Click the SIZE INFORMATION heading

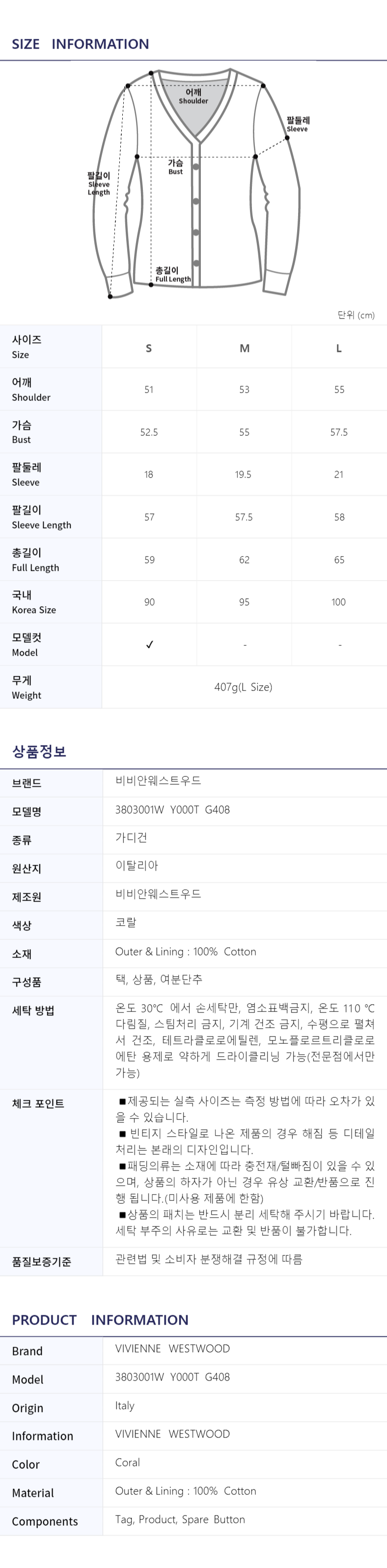coord(81,44)
